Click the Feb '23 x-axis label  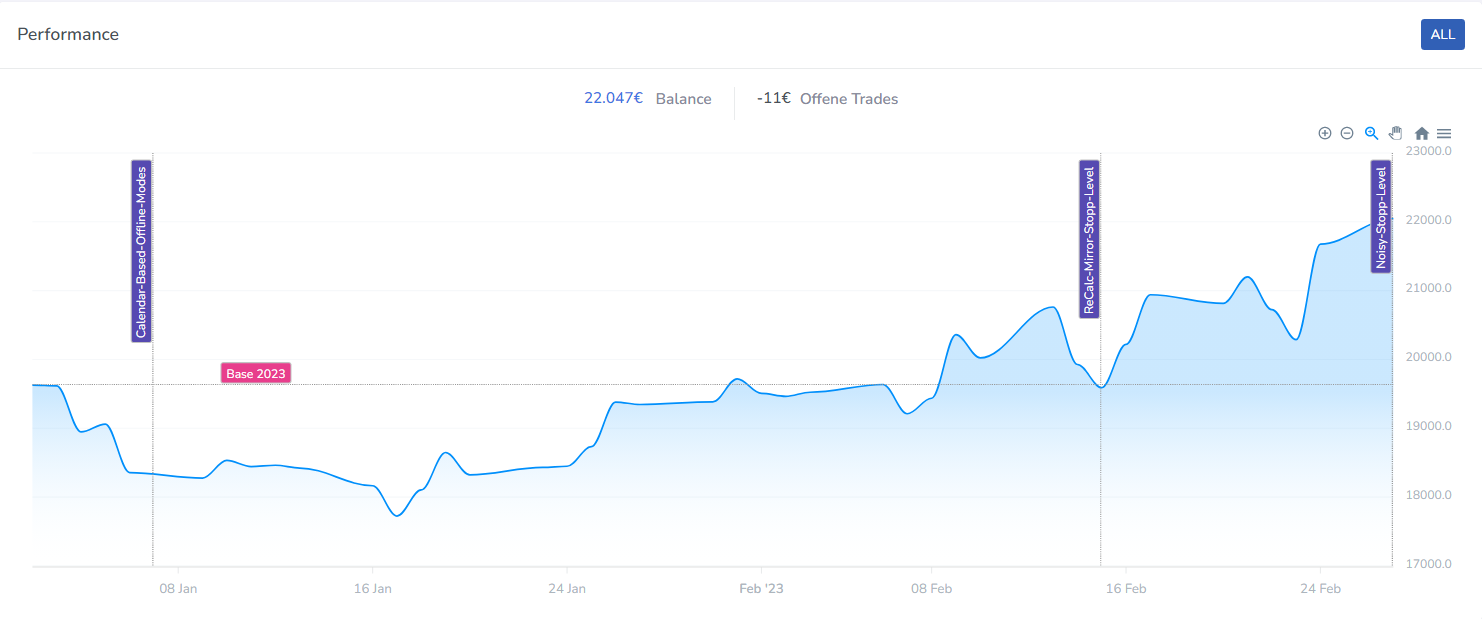(762, 589)
